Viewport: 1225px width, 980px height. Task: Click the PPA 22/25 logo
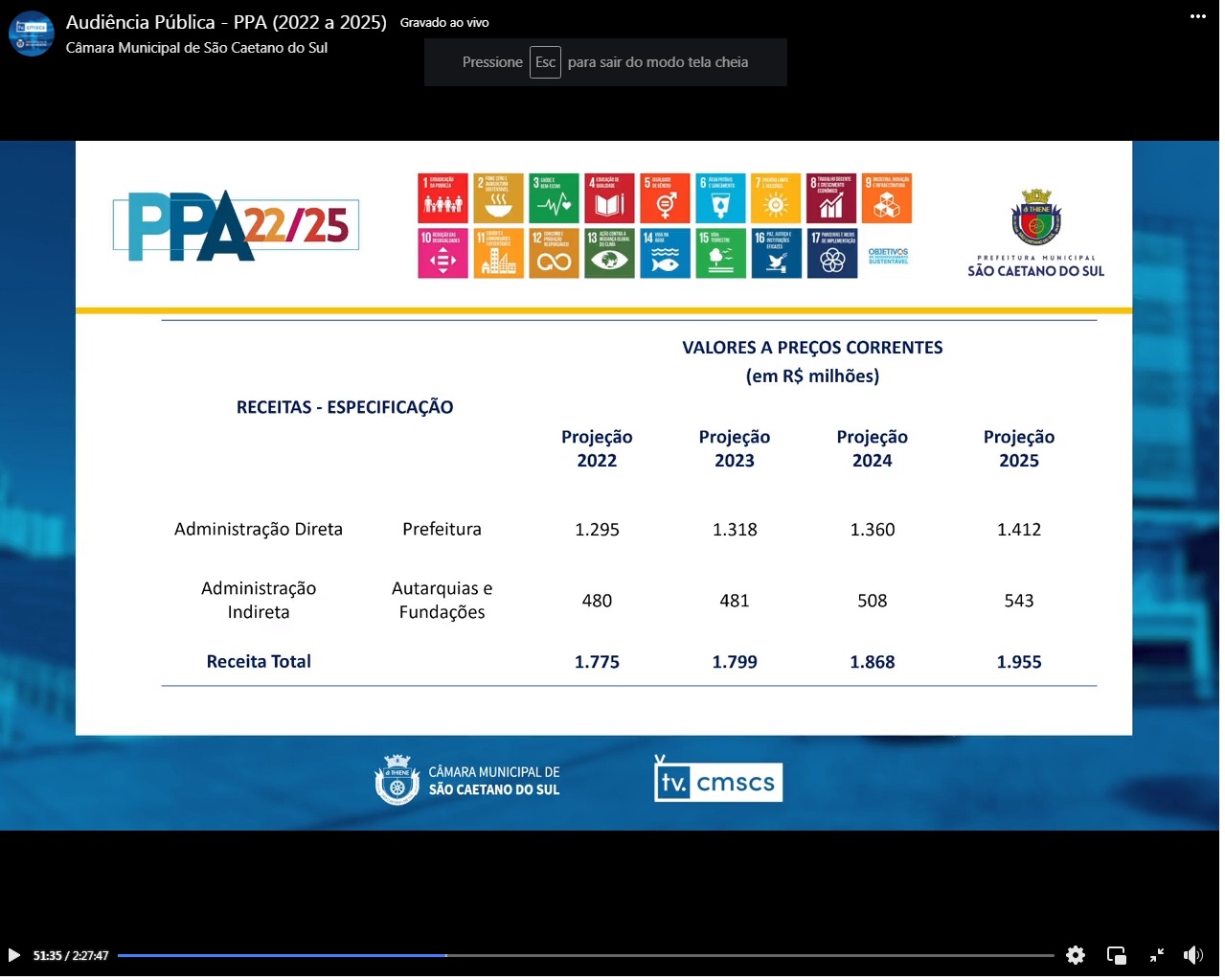237,226
